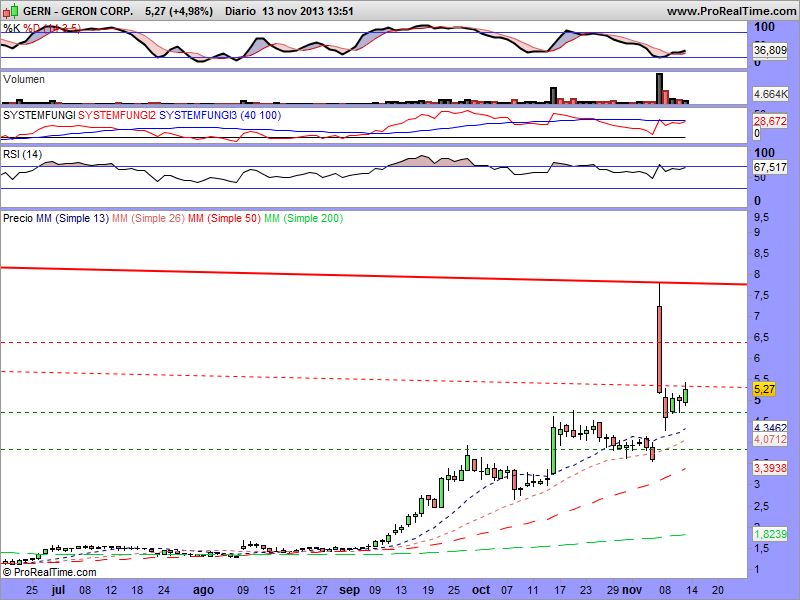Click the 2,5 price axis label
Screen dimensions: 800x600
pos(761,507)
